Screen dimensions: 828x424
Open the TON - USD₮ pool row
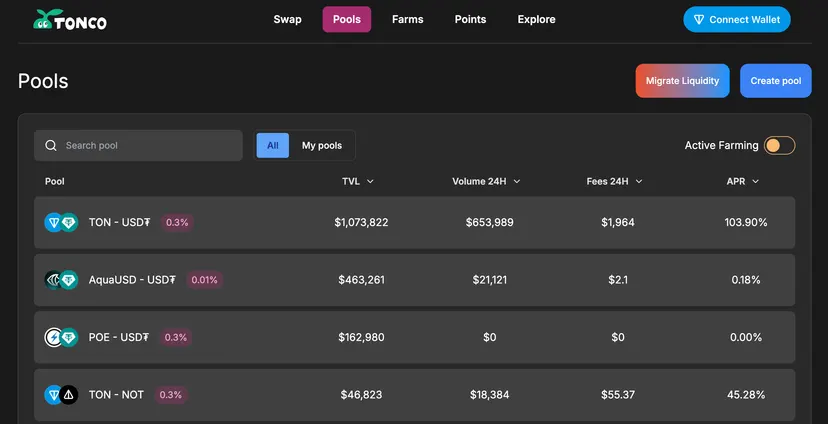click(415, 222)
